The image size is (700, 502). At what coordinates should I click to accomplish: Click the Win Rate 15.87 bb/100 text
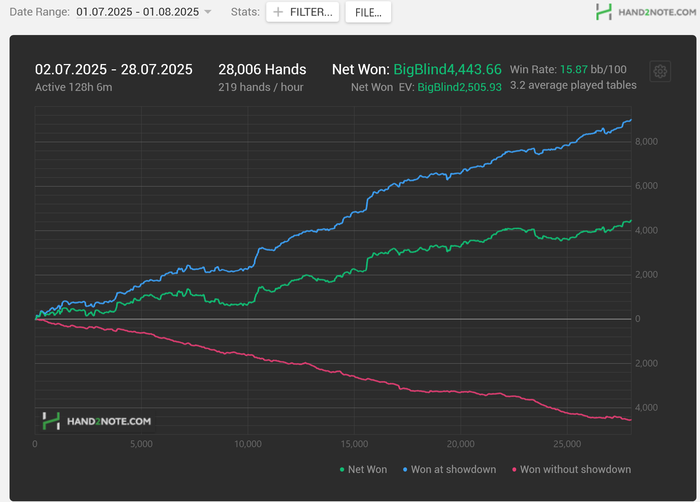(x=568, y=70)
